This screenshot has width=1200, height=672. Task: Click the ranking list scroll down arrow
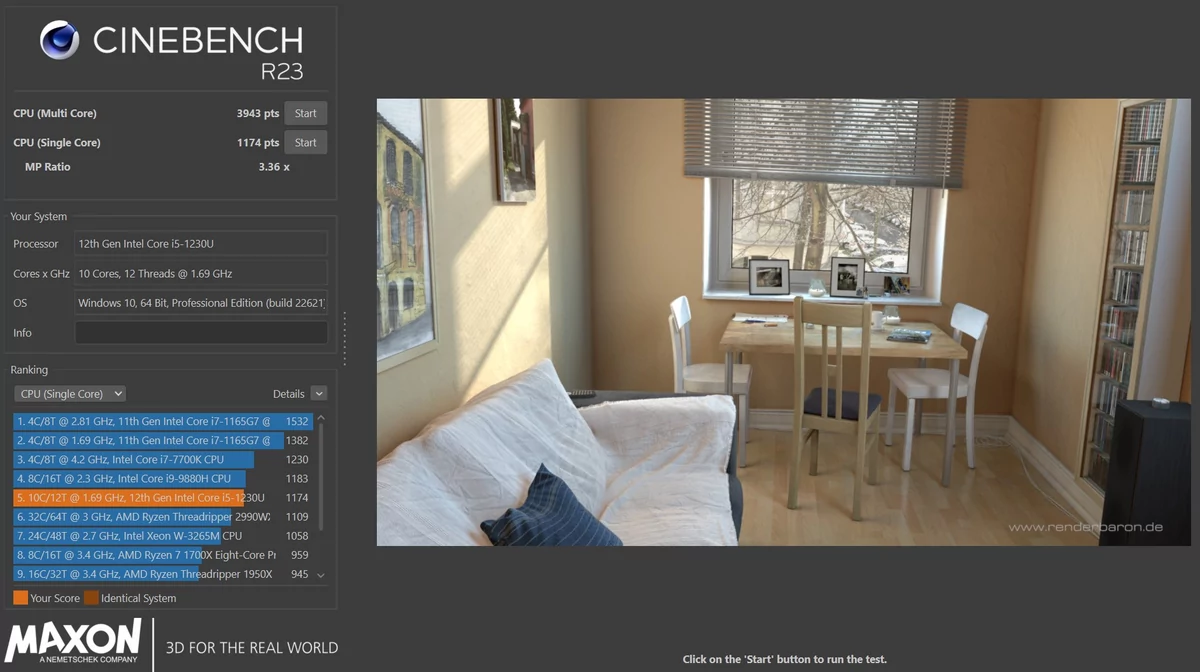point(321,576)
